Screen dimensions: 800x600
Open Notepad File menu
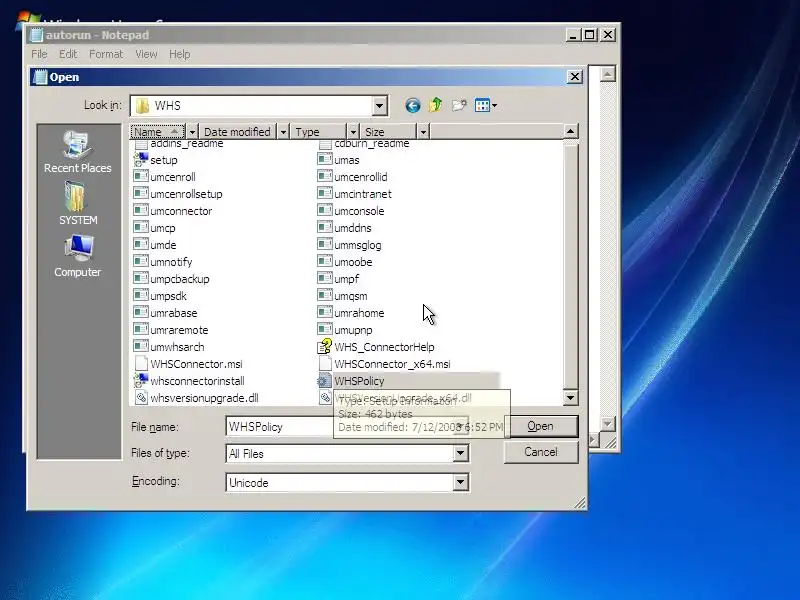pos(39,54)
